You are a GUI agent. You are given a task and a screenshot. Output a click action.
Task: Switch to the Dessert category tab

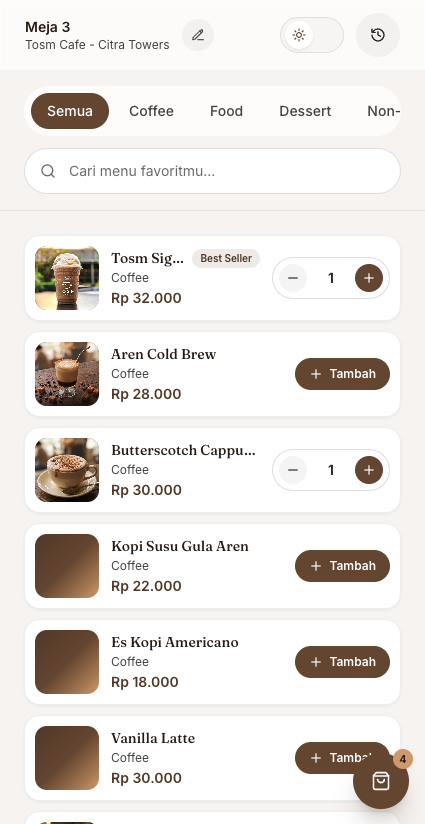(305, 111)
